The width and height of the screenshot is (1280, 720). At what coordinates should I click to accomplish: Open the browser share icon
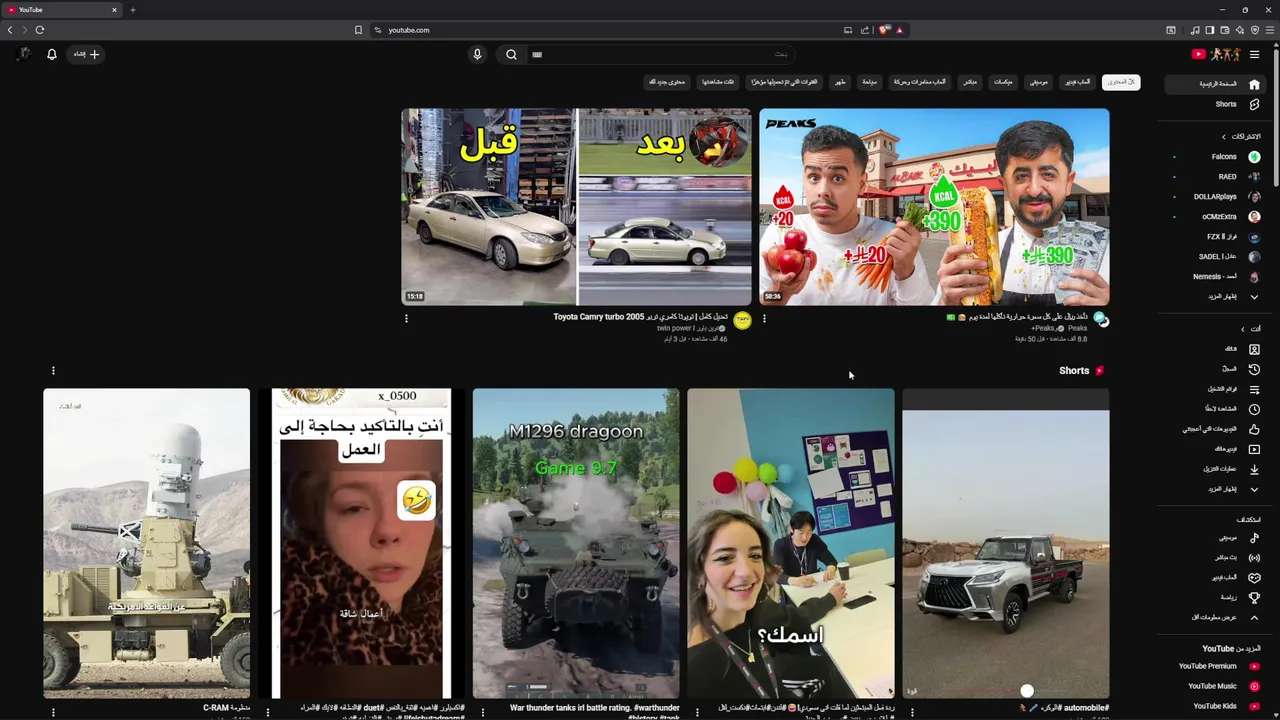pyautogui.click(x=865, y=30)
